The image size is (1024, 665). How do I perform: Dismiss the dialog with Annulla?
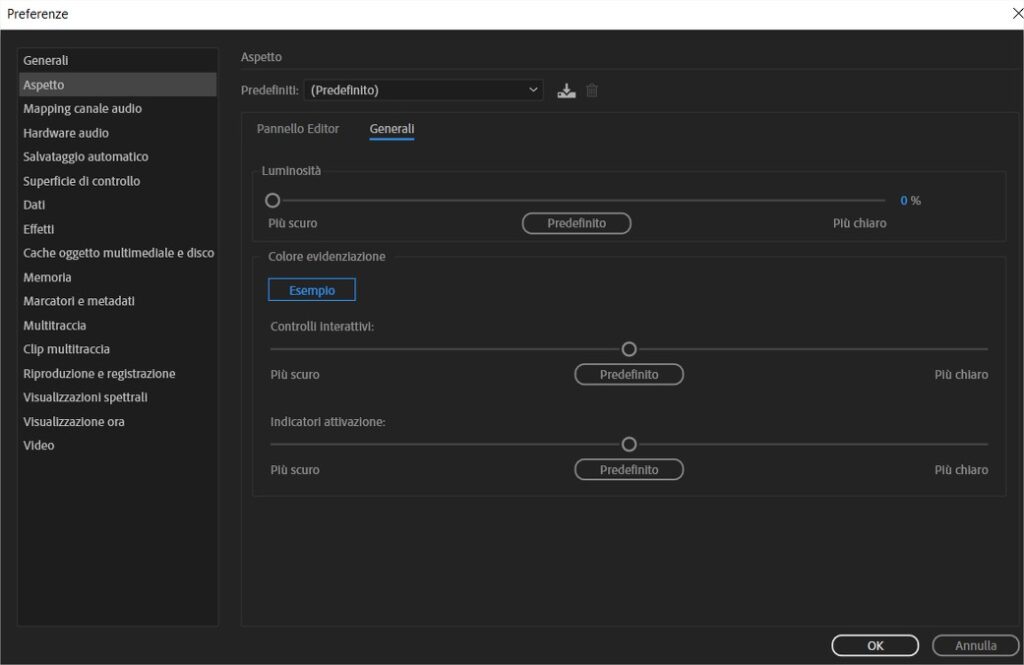974,645
